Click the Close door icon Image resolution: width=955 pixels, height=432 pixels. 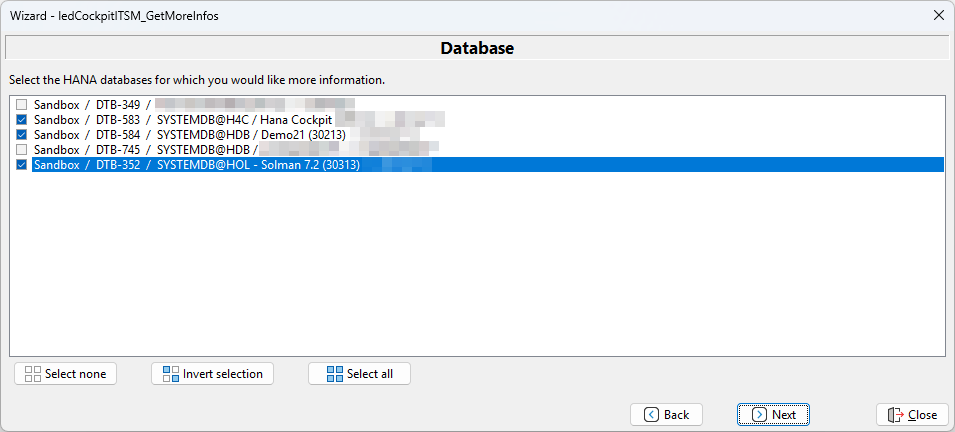click(895, 415)
